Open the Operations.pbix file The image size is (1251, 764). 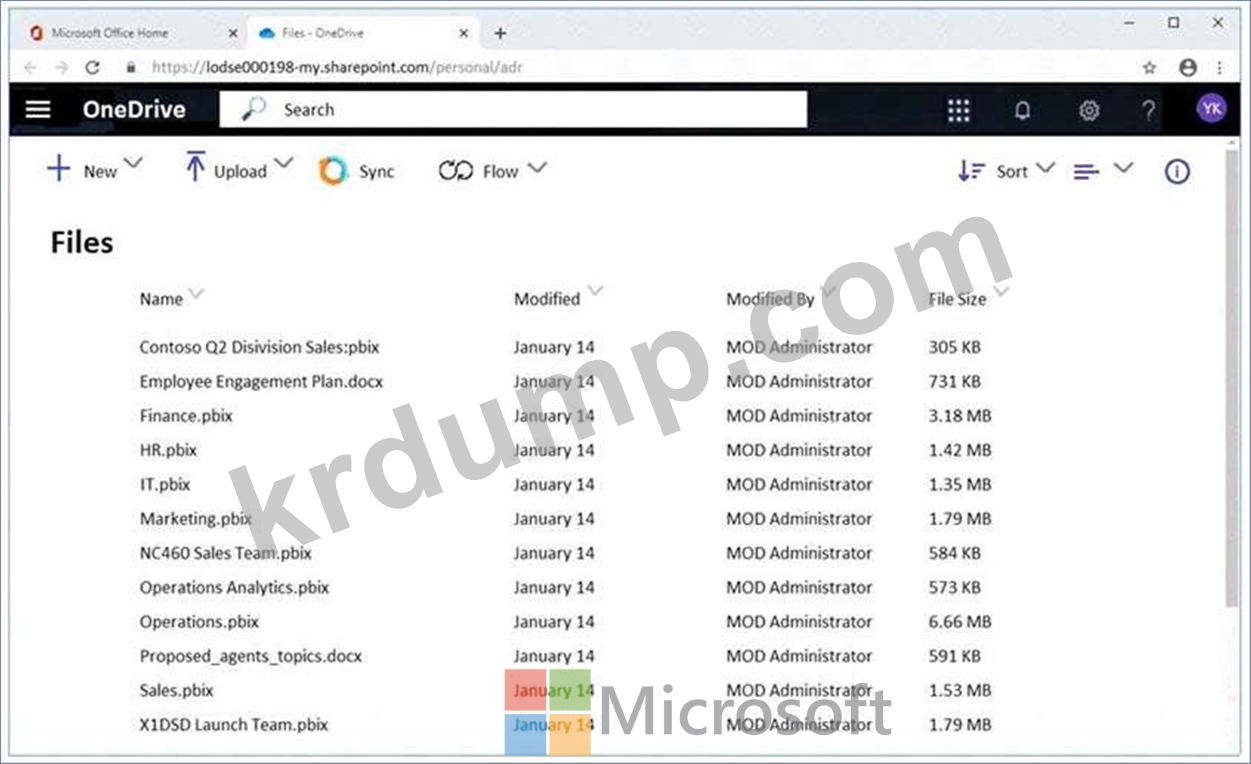pos(199,621)
